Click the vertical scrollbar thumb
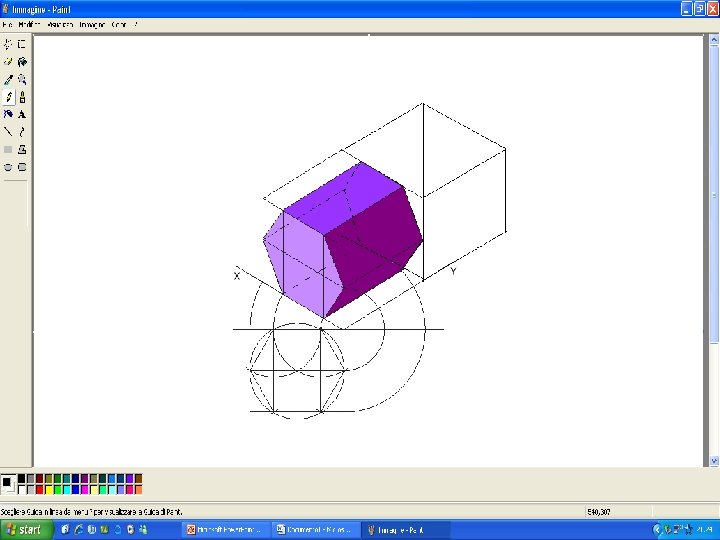Image resolution: width=720 pixels, height=540 pixels. tap(714, 194)
